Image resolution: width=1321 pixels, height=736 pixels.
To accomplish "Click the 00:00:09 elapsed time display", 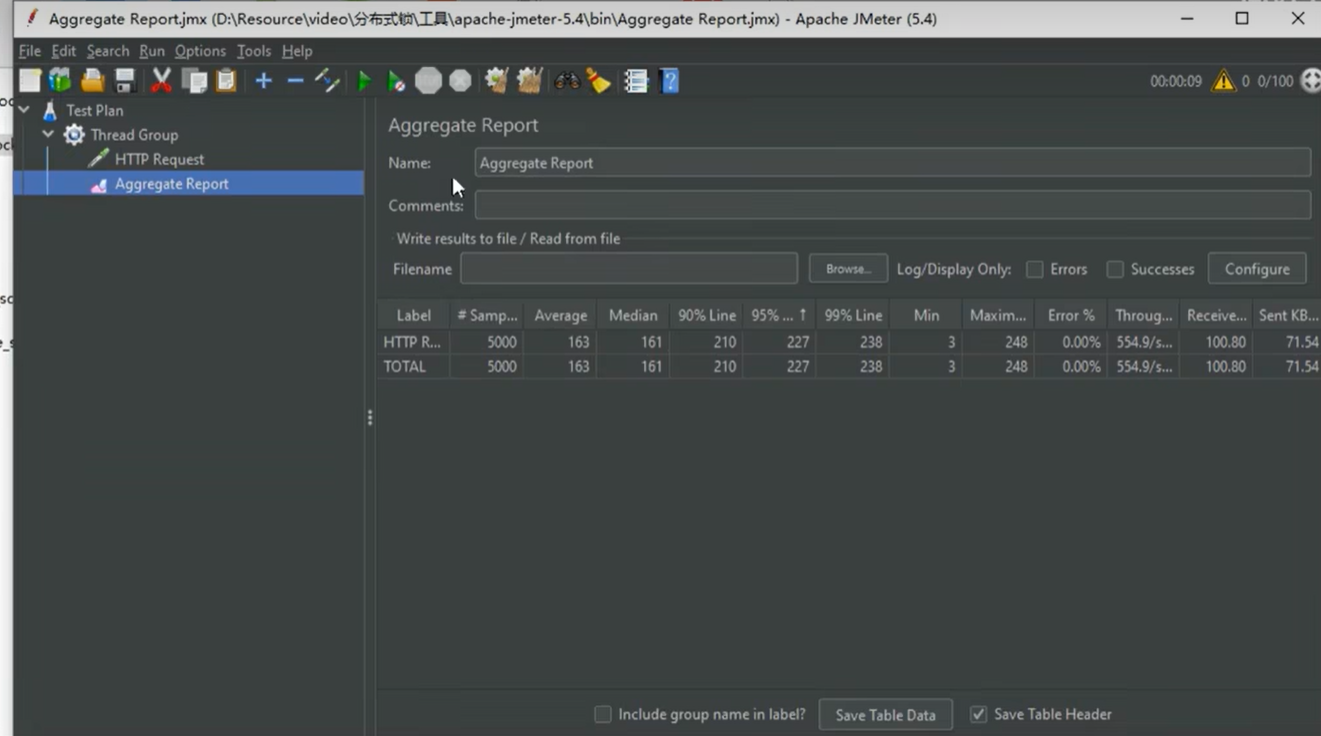I will [1176, 81].
